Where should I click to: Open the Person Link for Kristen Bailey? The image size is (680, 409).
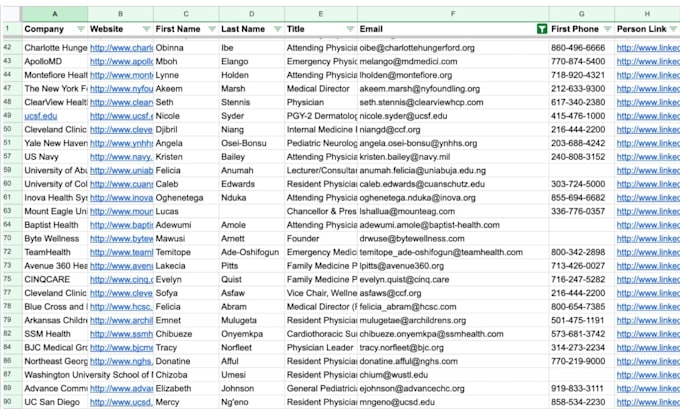pyautogui.click(x=648, y=157)
